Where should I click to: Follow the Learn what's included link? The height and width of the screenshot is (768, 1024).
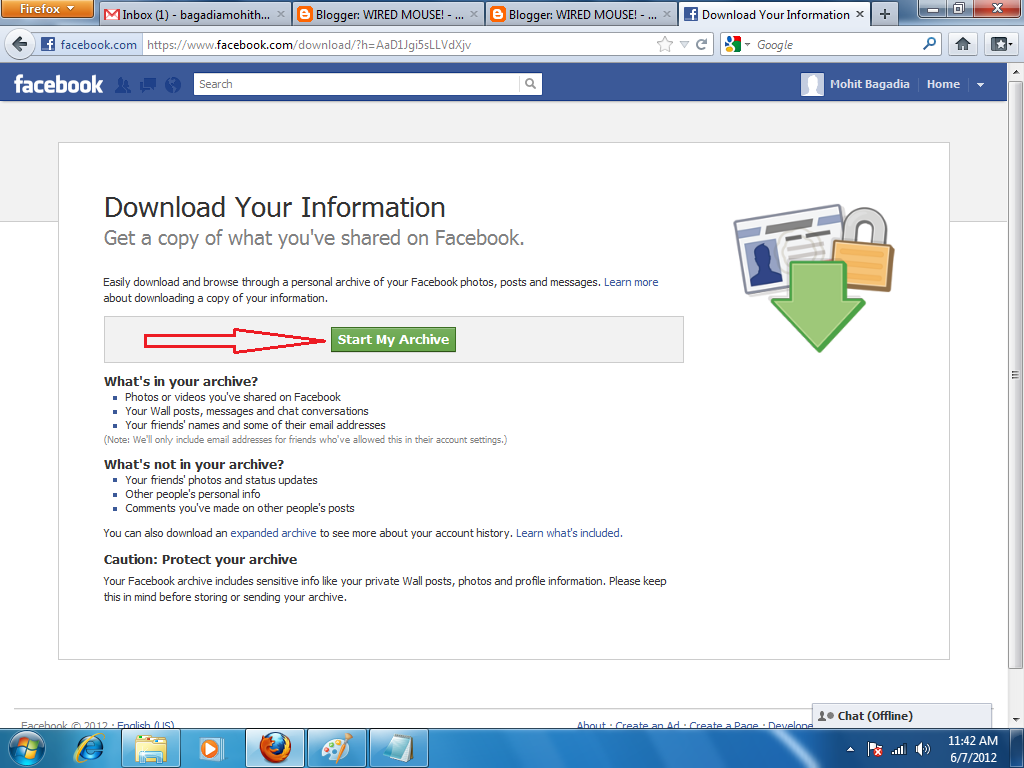569,533
